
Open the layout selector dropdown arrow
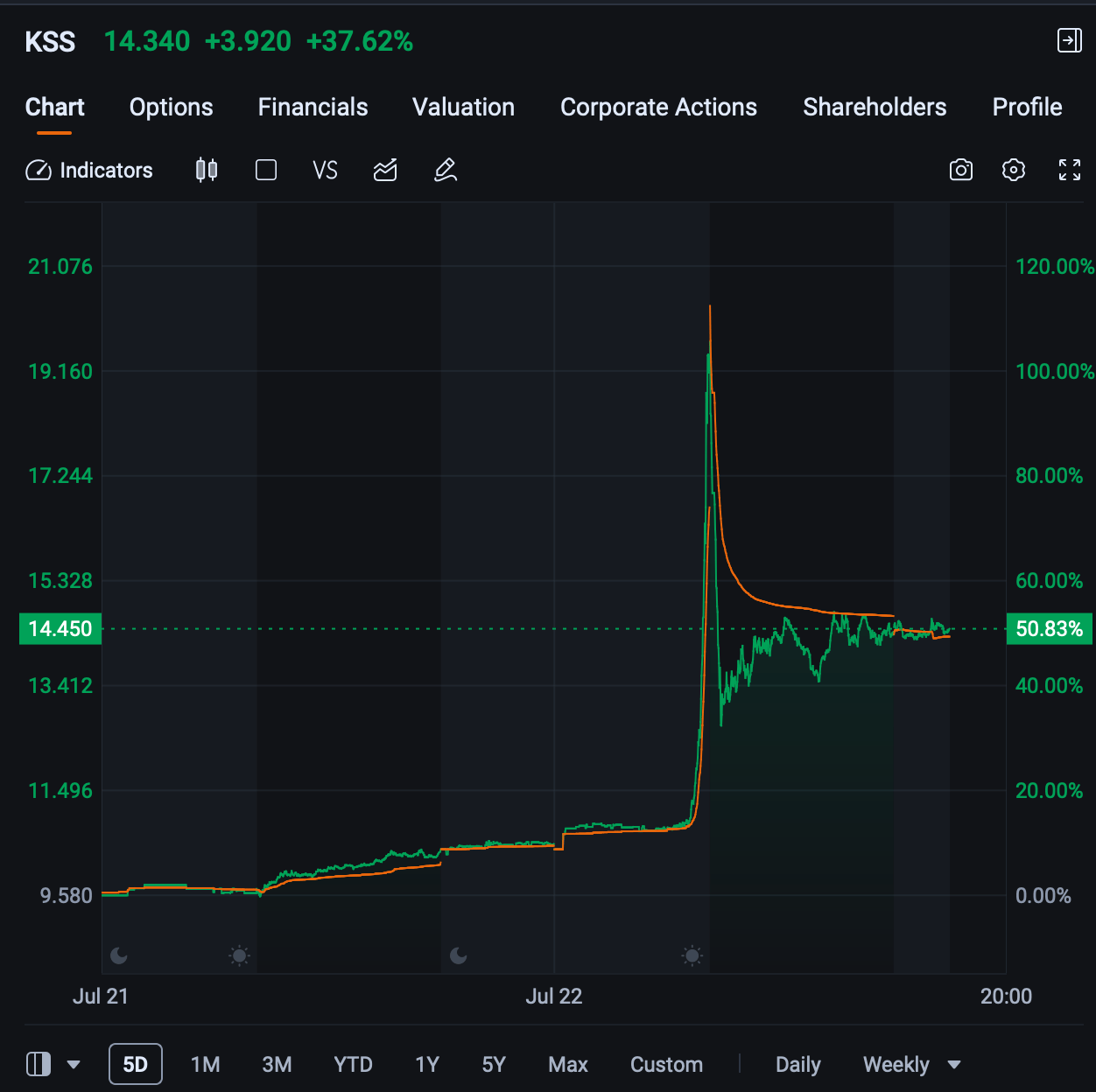pyautogui.click(x=74, y=1065)
